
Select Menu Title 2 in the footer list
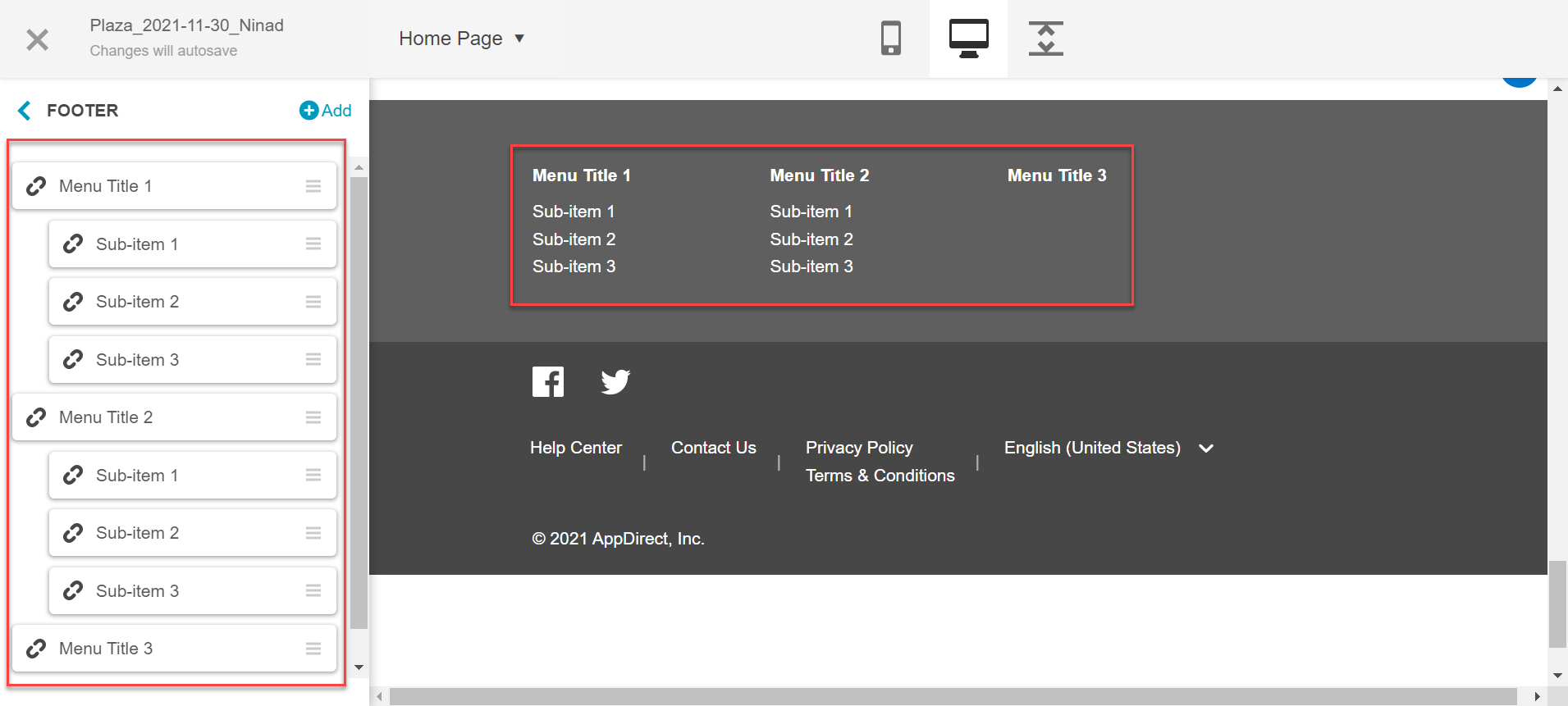[x=175, y=417]
